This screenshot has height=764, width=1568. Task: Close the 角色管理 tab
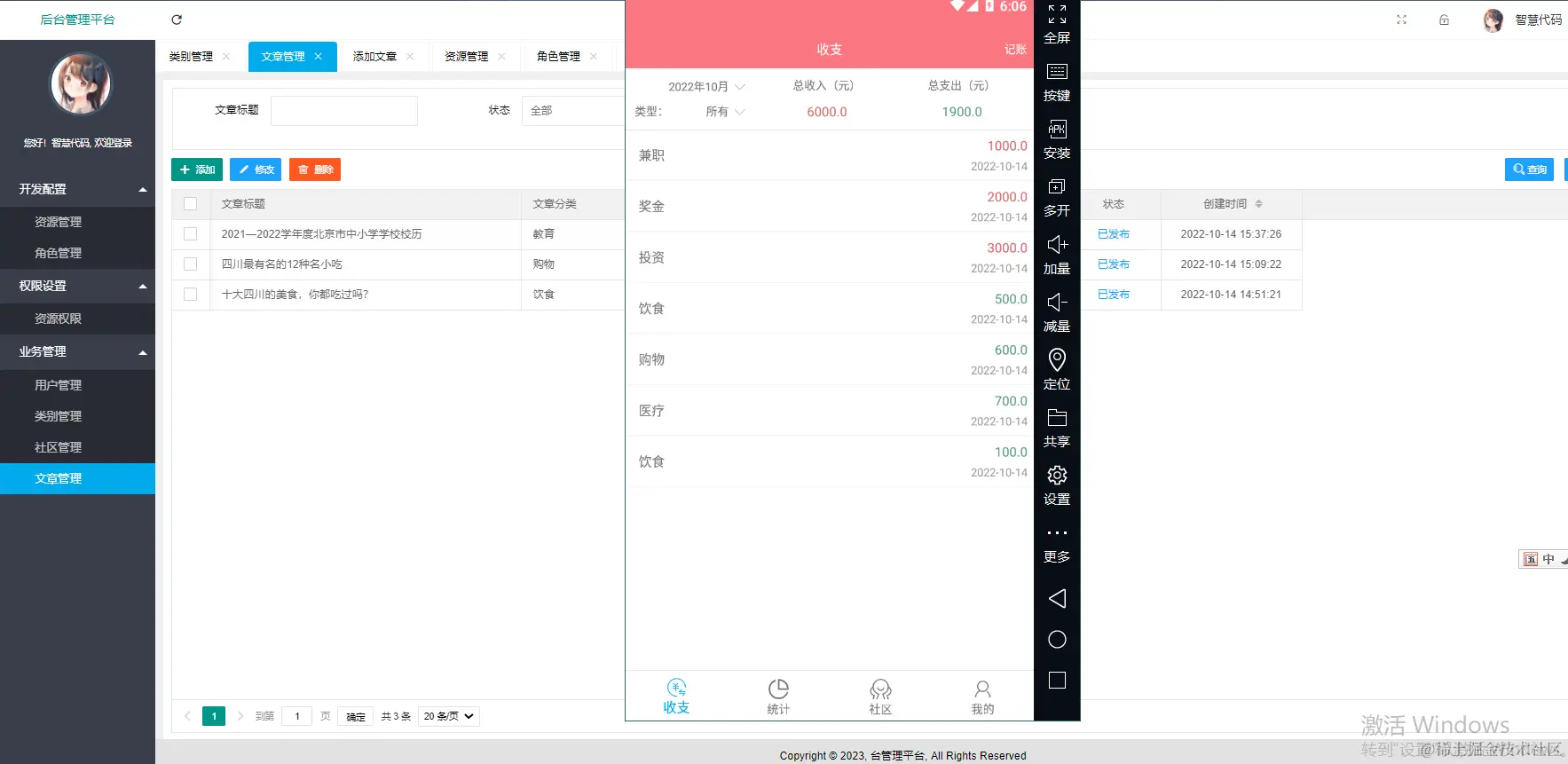coord(594,56)
